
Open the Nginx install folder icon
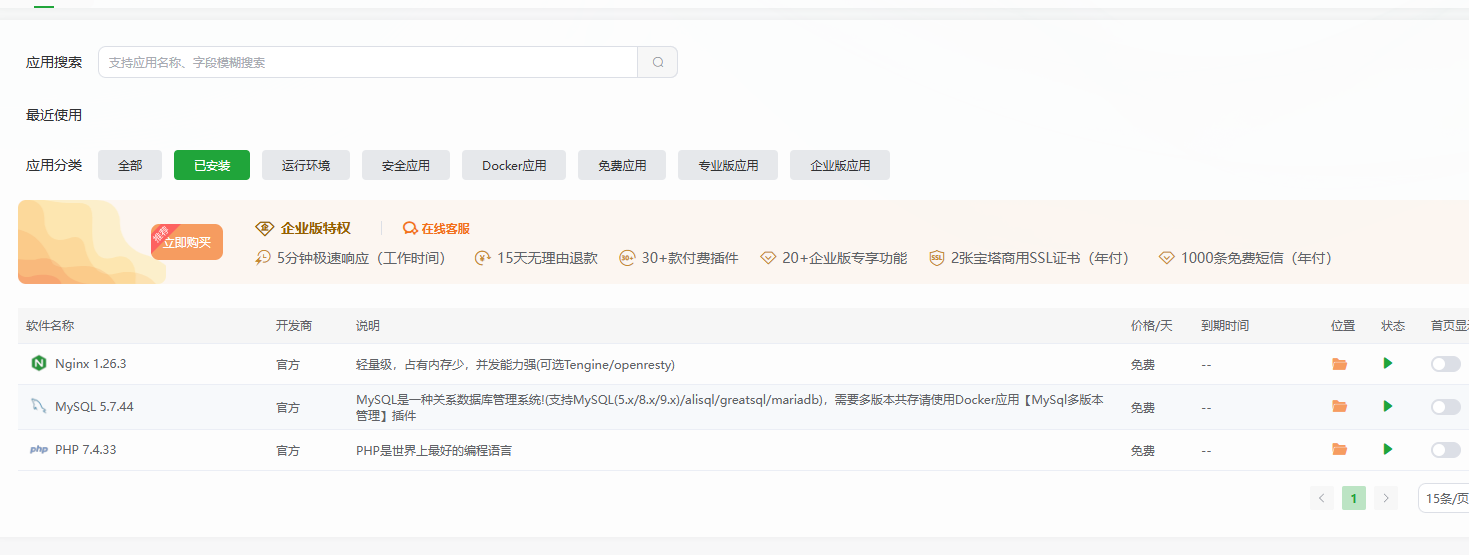(1340, 364)
